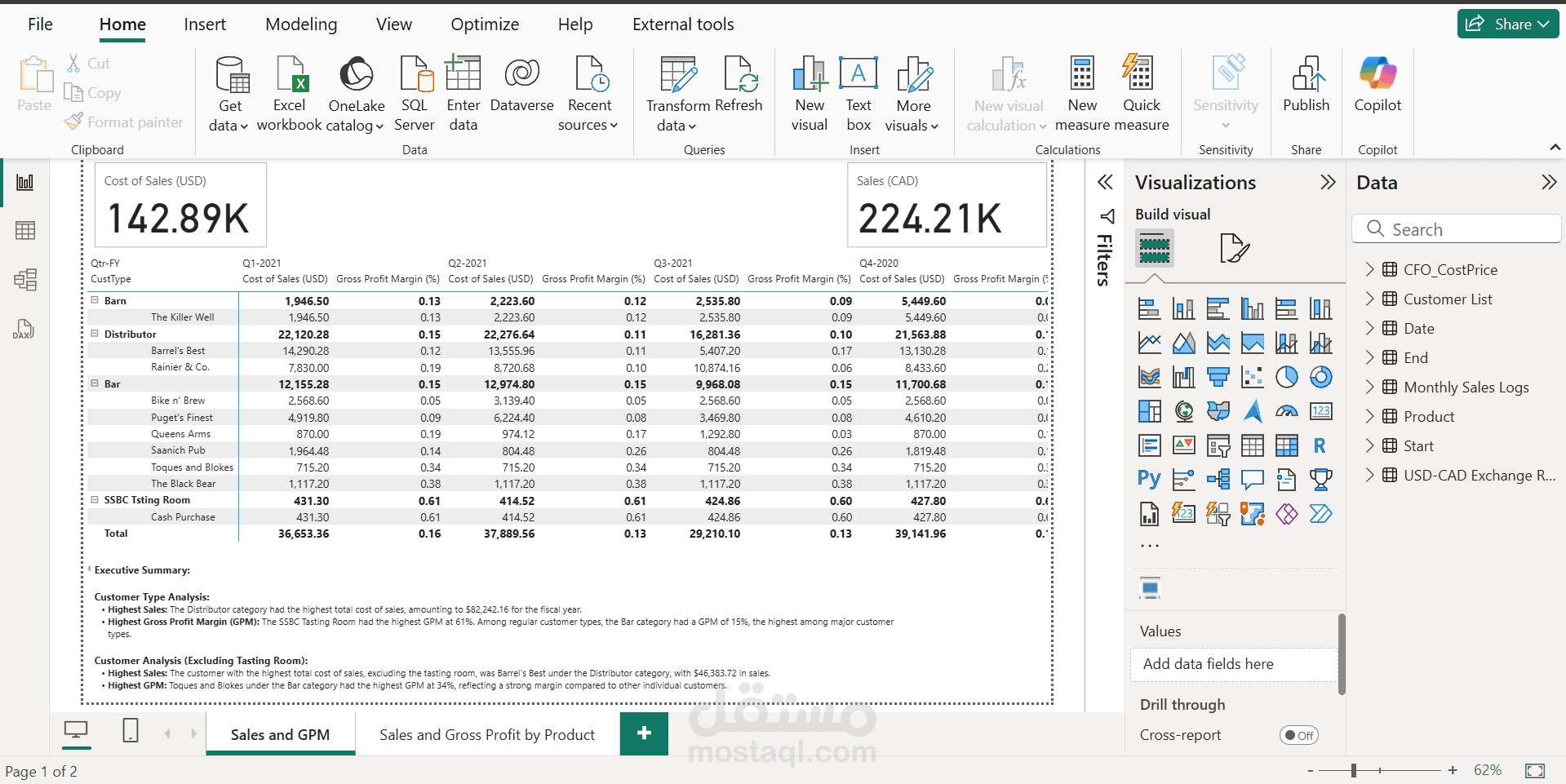Screen dimensions: 1566x784
Task: Click the Refresh button
Action: 739,84
